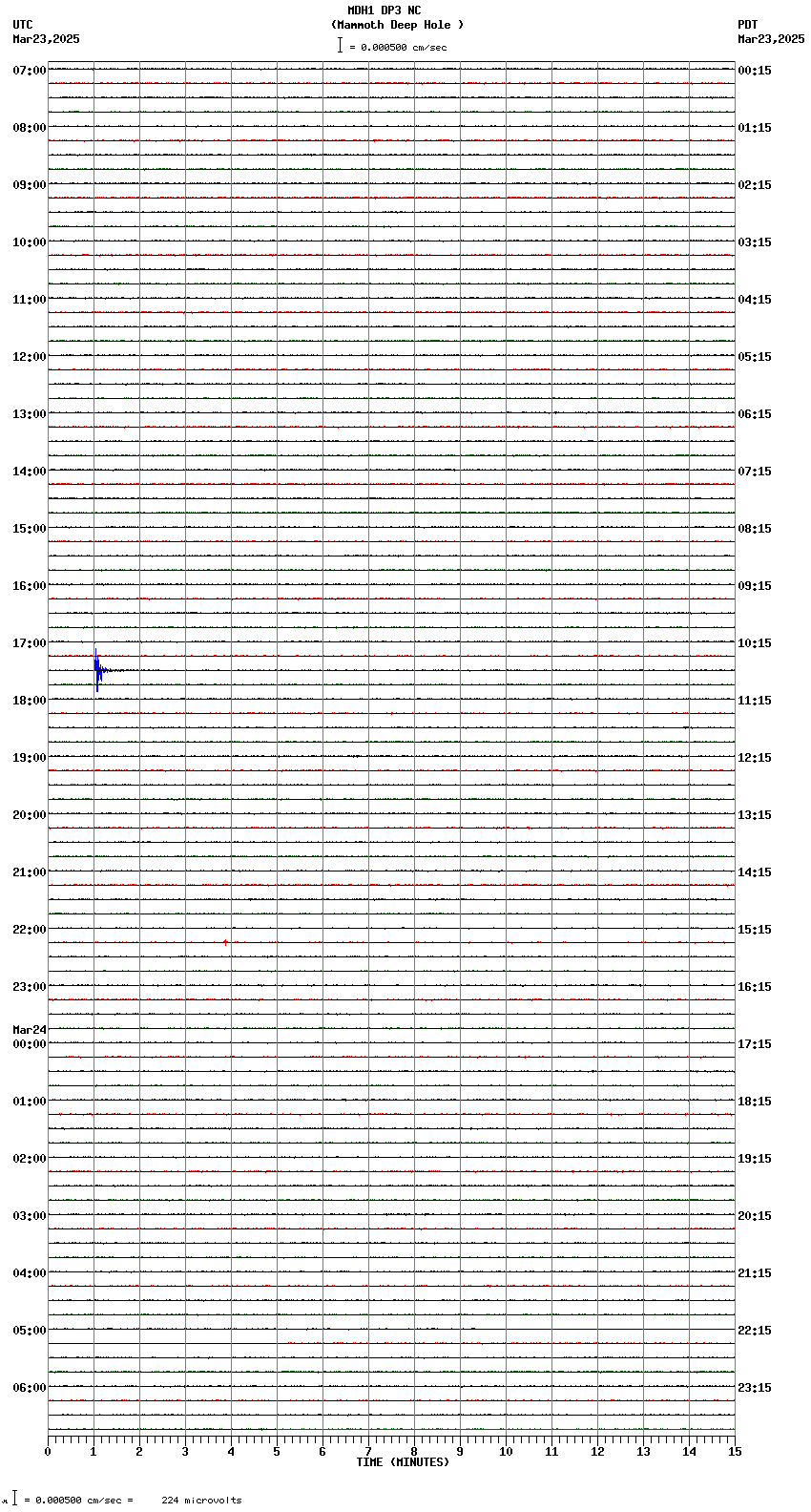The width and height of the screenshot is (811, 1512).
Task: Click the 13:00 UTC time label
Action: click(30, 414)
